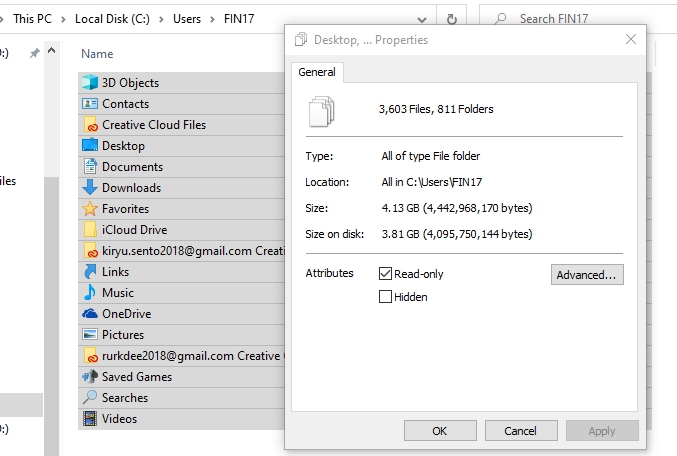Click the refresh button beside address bar
677x456 pixels.
click(452, 19)
